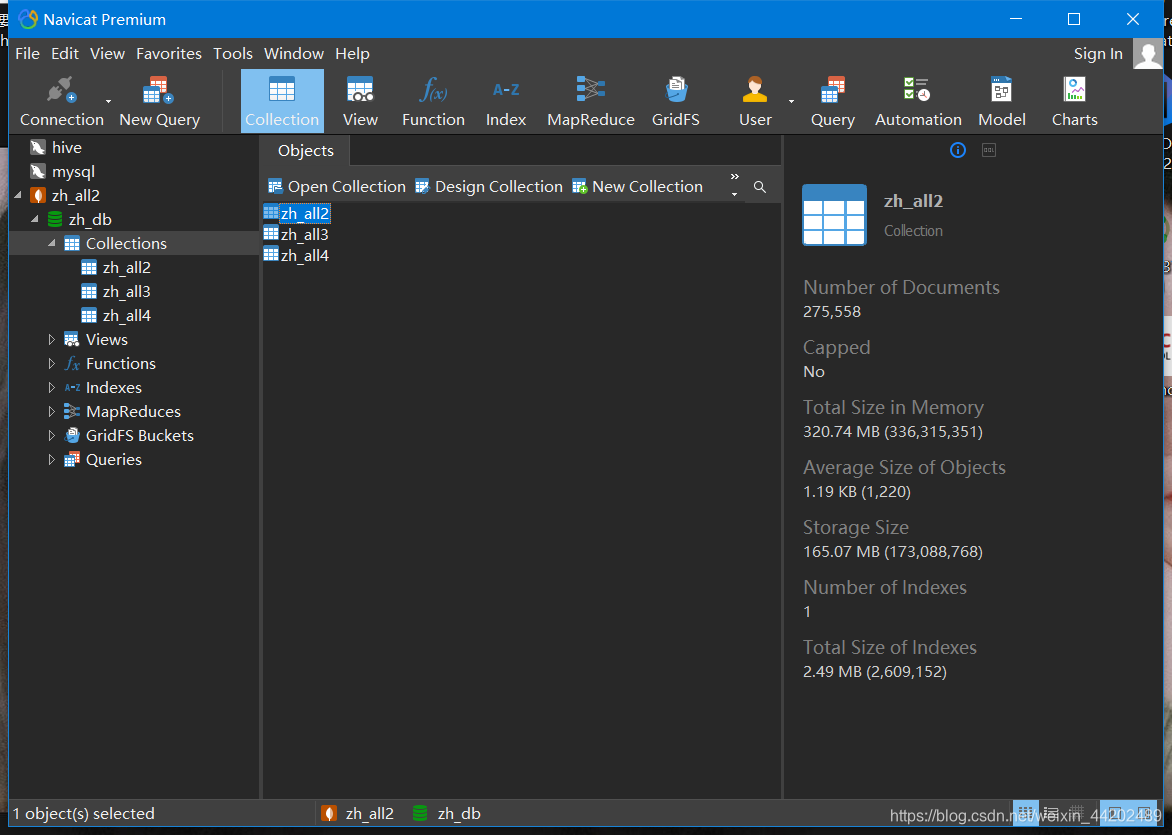1172x835 pixels.
Task: Open the Favorites menu
Action: tap(169, 54)
